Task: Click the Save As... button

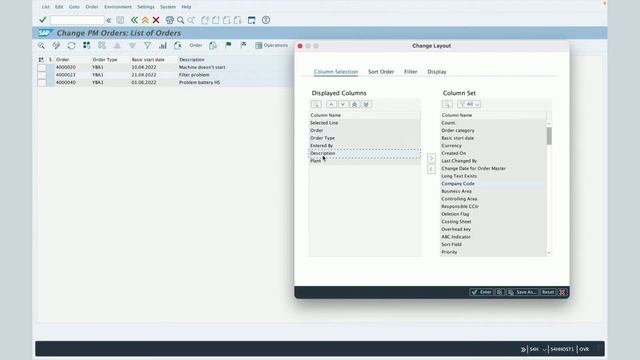Action: click(x=522, y=292)
